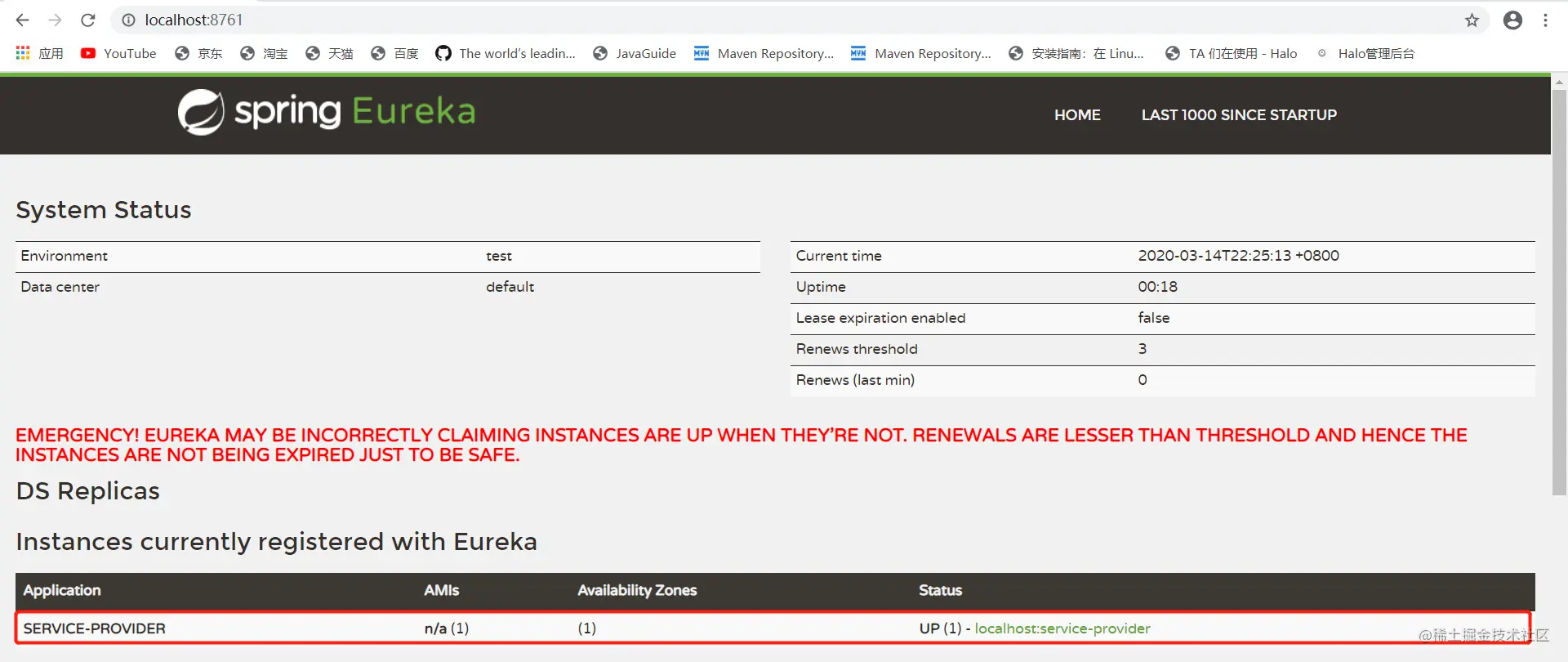Viewport: 1568px width, 662px height.
Task: Open the 京东 bookmark
Action: [198, 53]
